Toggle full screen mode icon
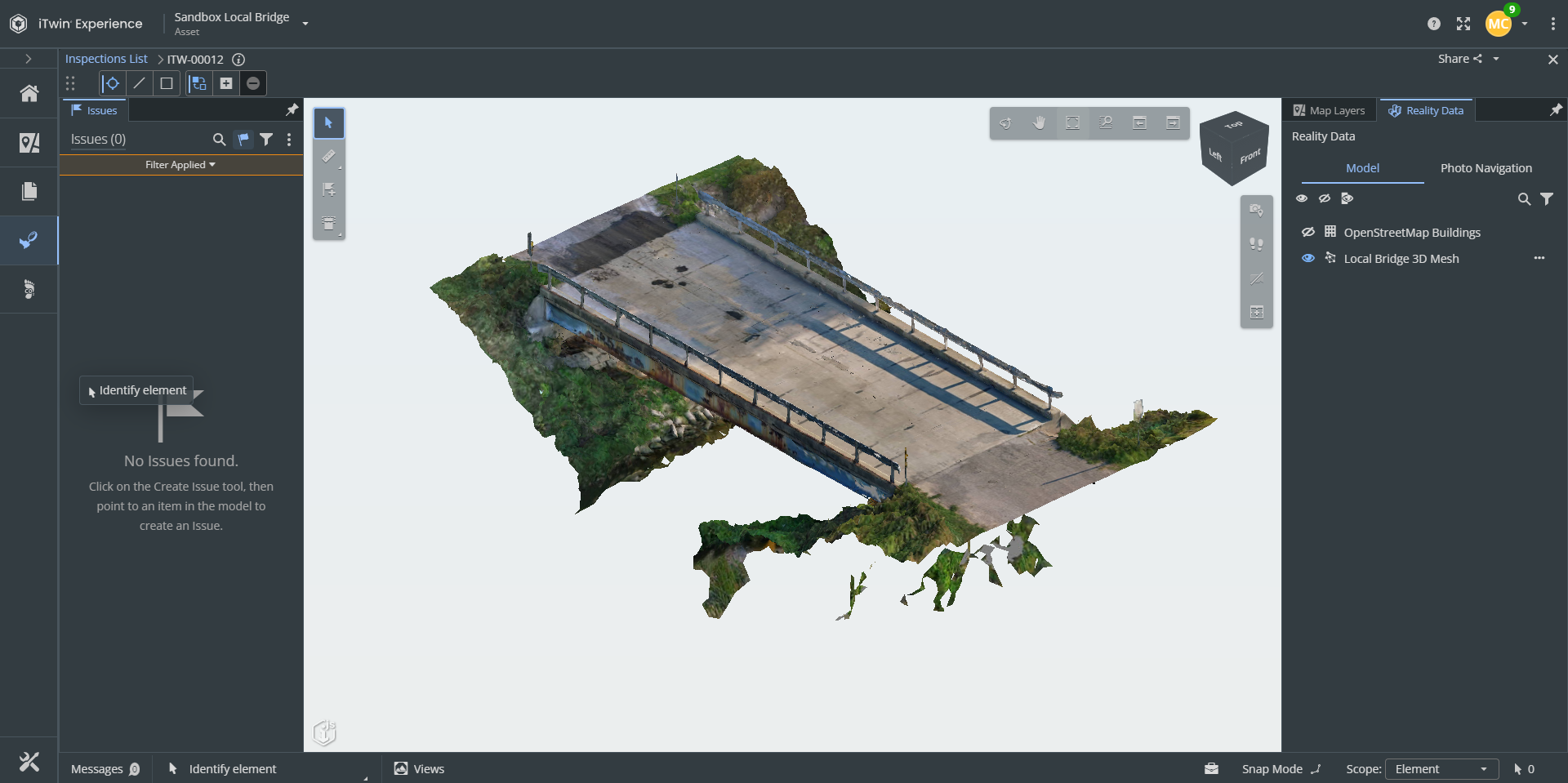The width and height of the screenshot is (1568, 783). tap(1463, 24)
